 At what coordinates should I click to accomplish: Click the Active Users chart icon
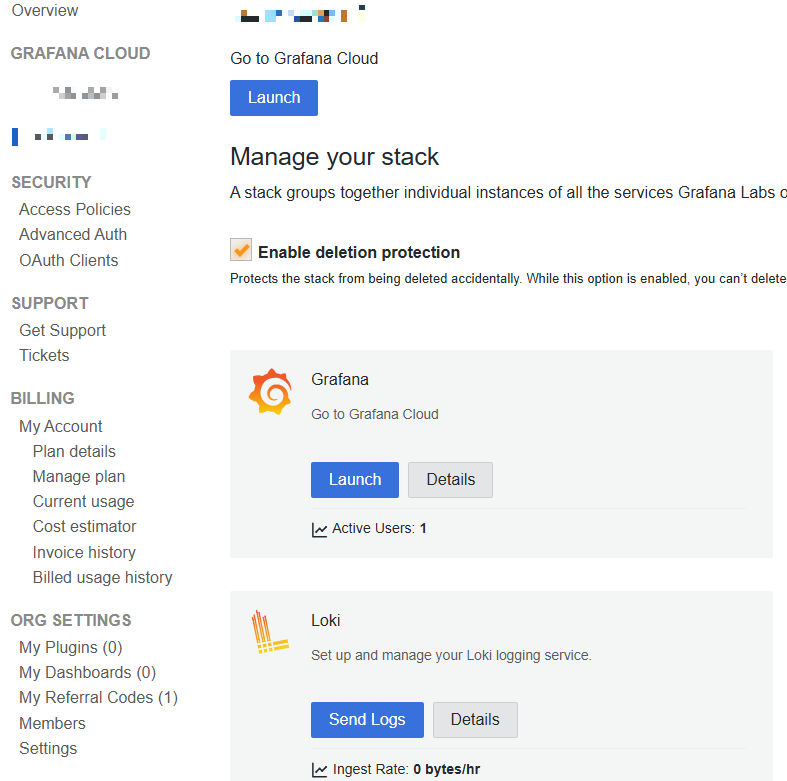point(319,530)
